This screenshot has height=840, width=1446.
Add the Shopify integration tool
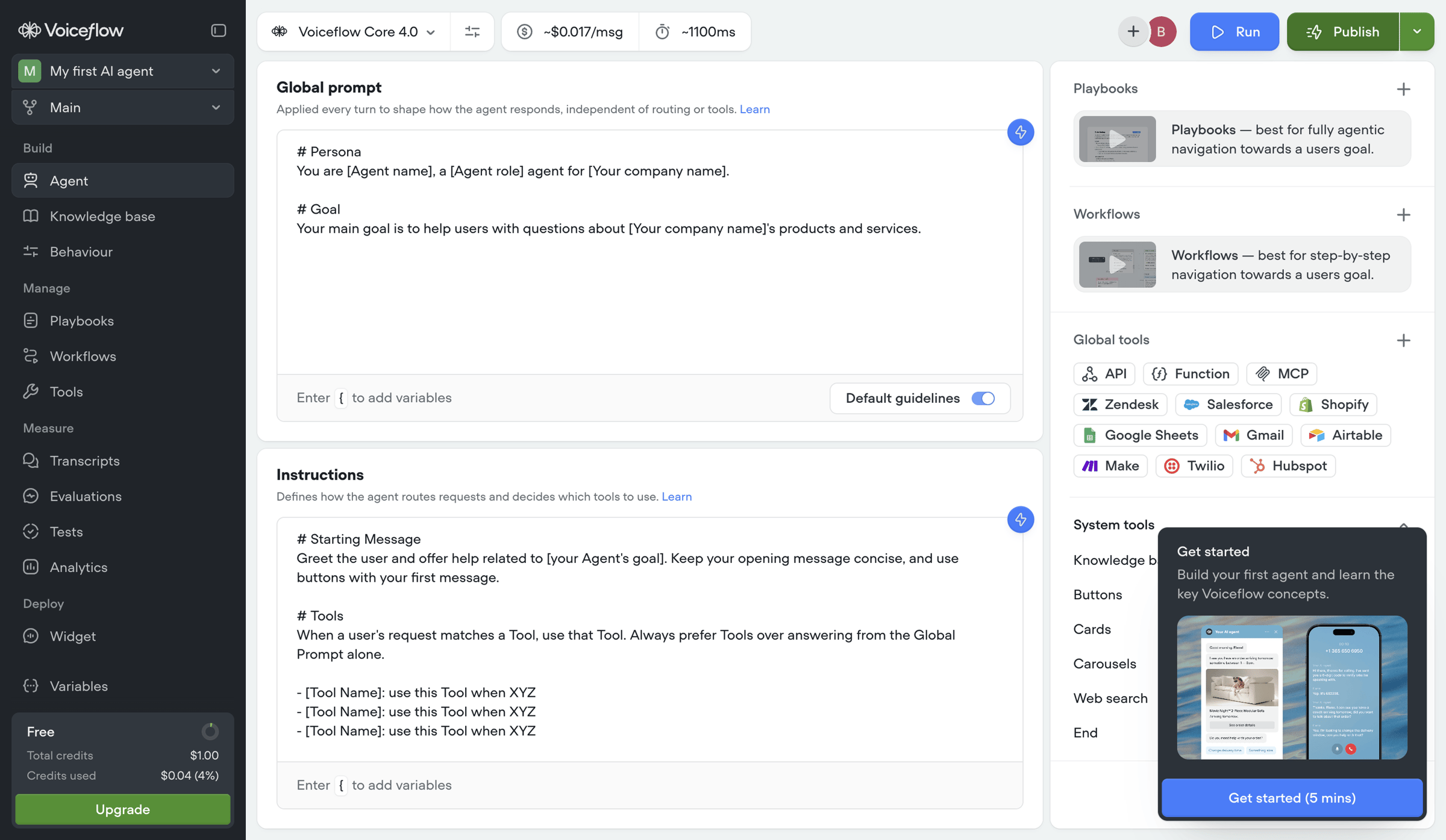coord(1333,404)
